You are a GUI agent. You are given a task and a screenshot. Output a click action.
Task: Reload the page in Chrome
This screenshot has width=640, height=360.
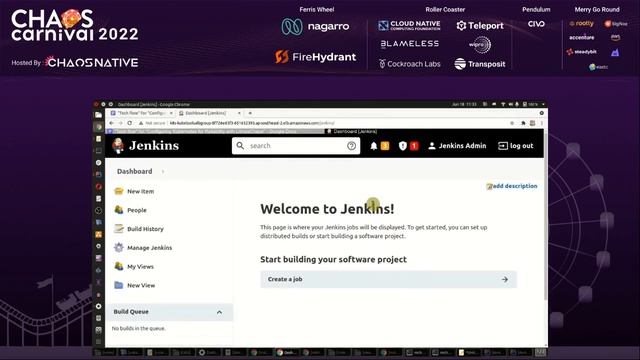tap(130, 123)
